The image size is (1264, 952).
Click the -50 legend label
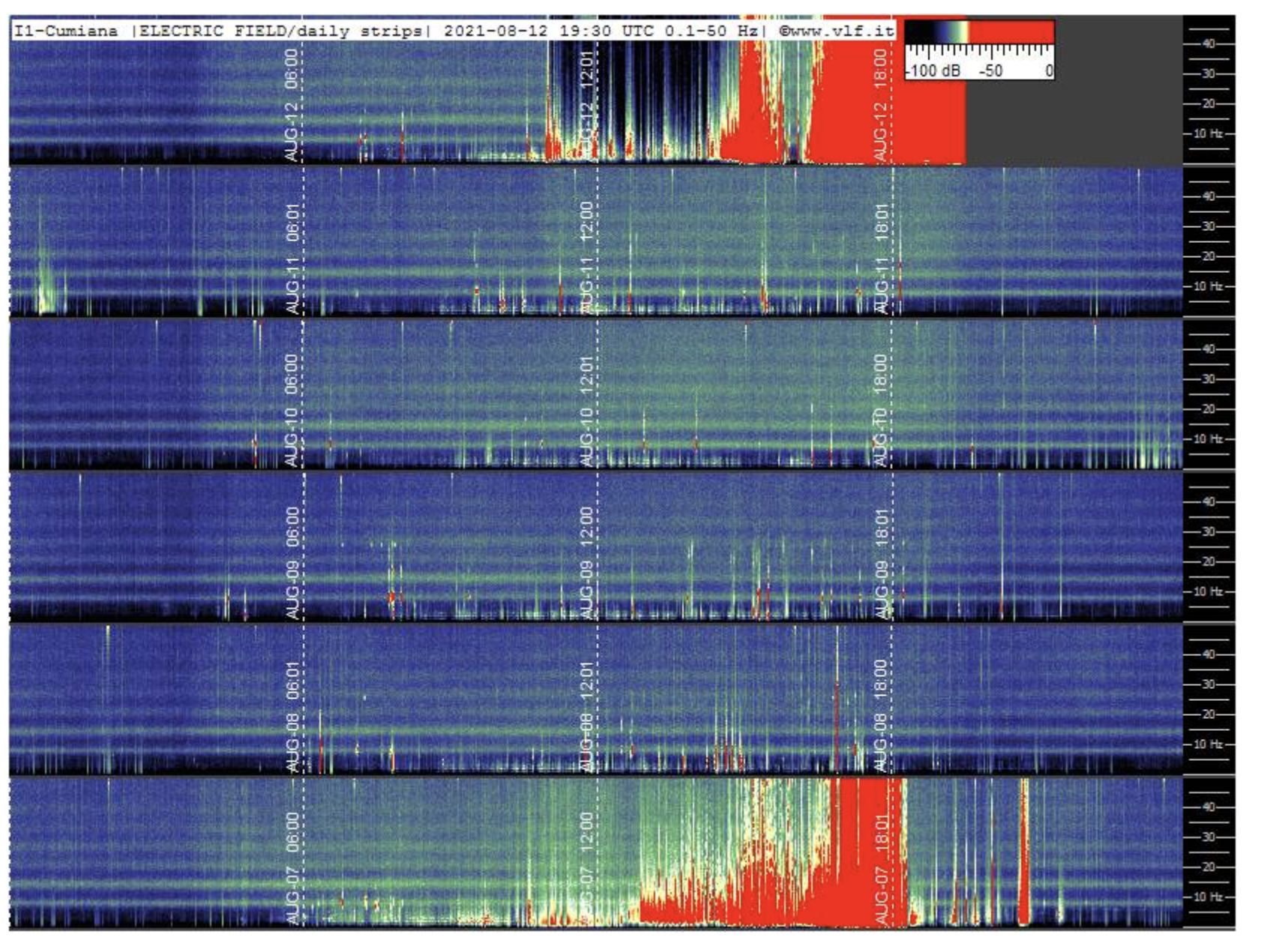990,70
